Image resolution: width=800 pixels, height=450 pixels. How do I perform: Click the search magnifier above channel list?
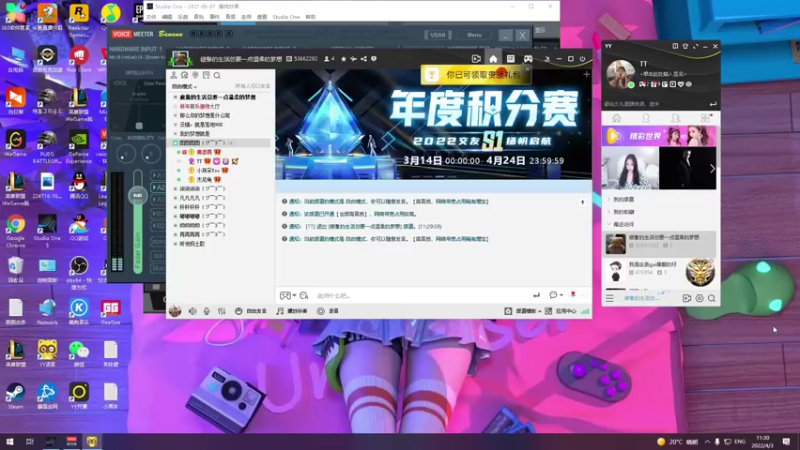point(217,76)
